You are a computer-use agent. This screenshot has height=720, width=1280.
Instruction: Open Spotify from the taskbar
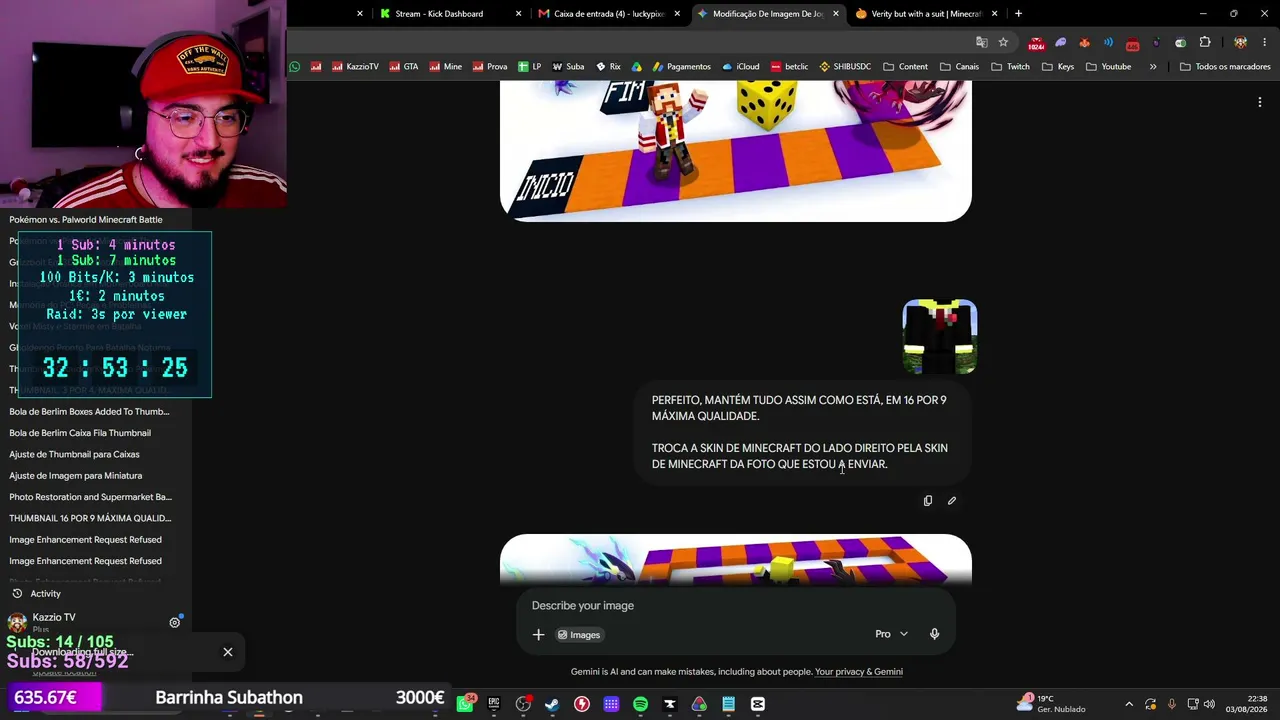(x=640, y=704)
